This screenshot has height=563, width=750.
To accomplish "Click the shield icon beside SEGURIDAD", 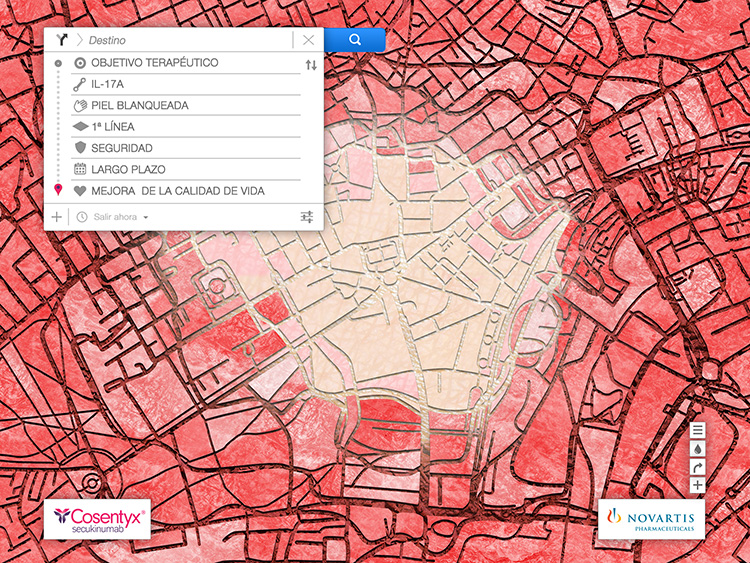I will [80, 147].
